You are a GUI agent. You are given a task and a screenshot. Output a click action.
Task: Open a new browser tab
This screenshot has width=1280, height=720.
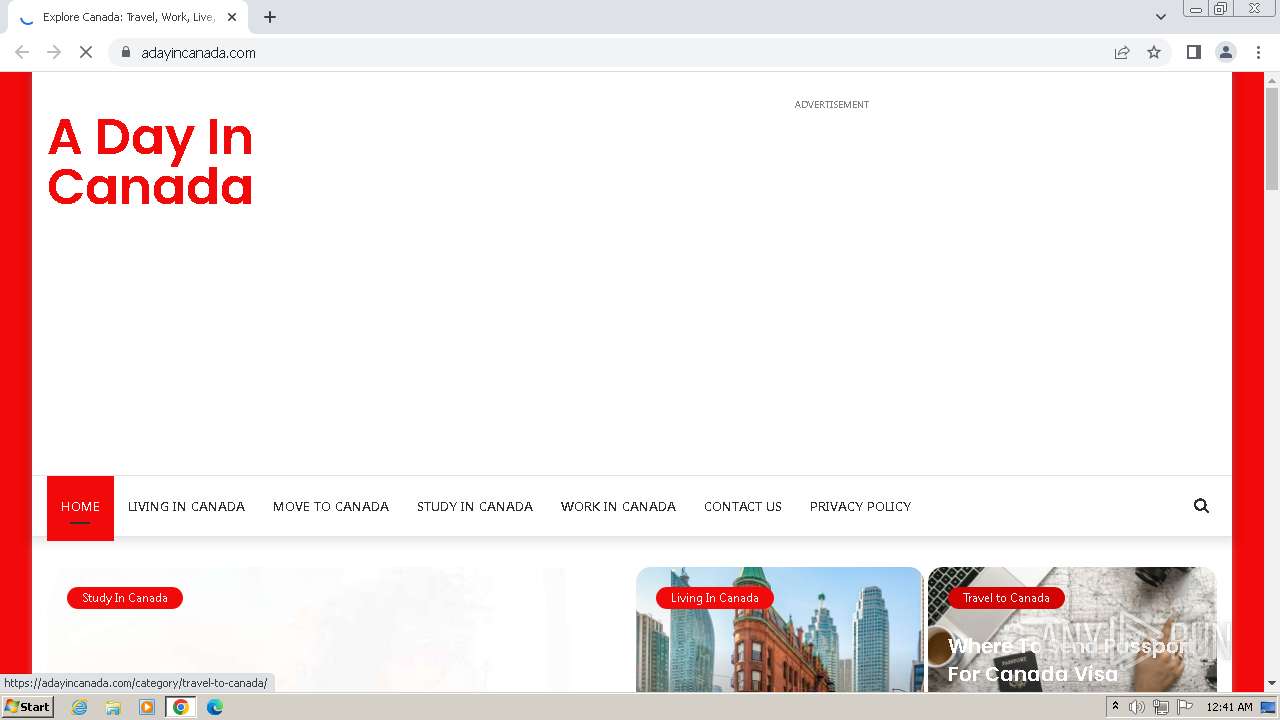tap(269, 17)
